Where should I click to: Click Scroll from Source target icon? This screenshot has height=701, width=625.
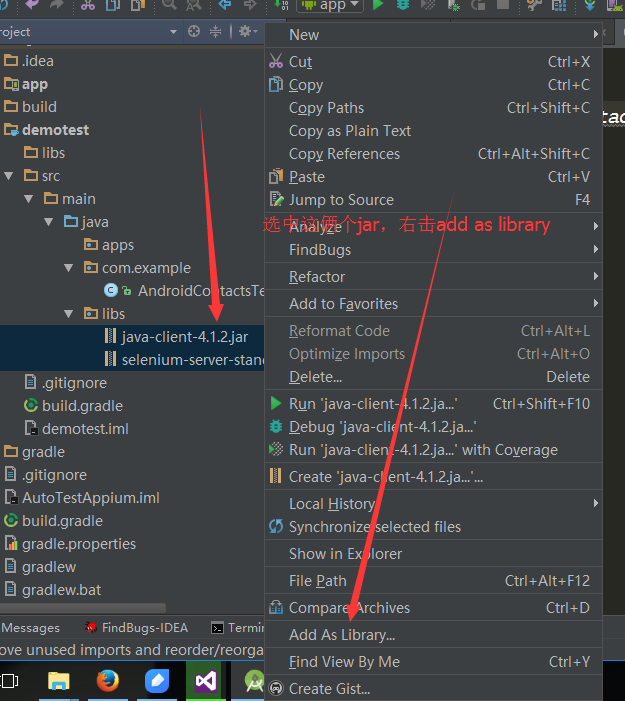click(x=194, y=31)
